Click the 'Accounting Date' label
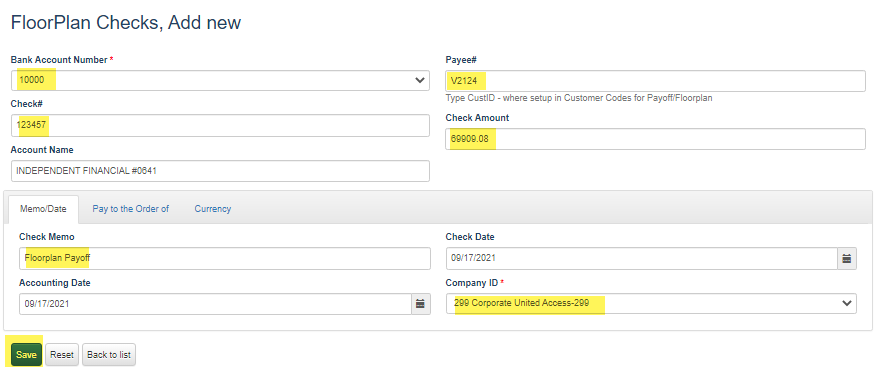This screenshot has width=875, height=367. tap(55, 283)
